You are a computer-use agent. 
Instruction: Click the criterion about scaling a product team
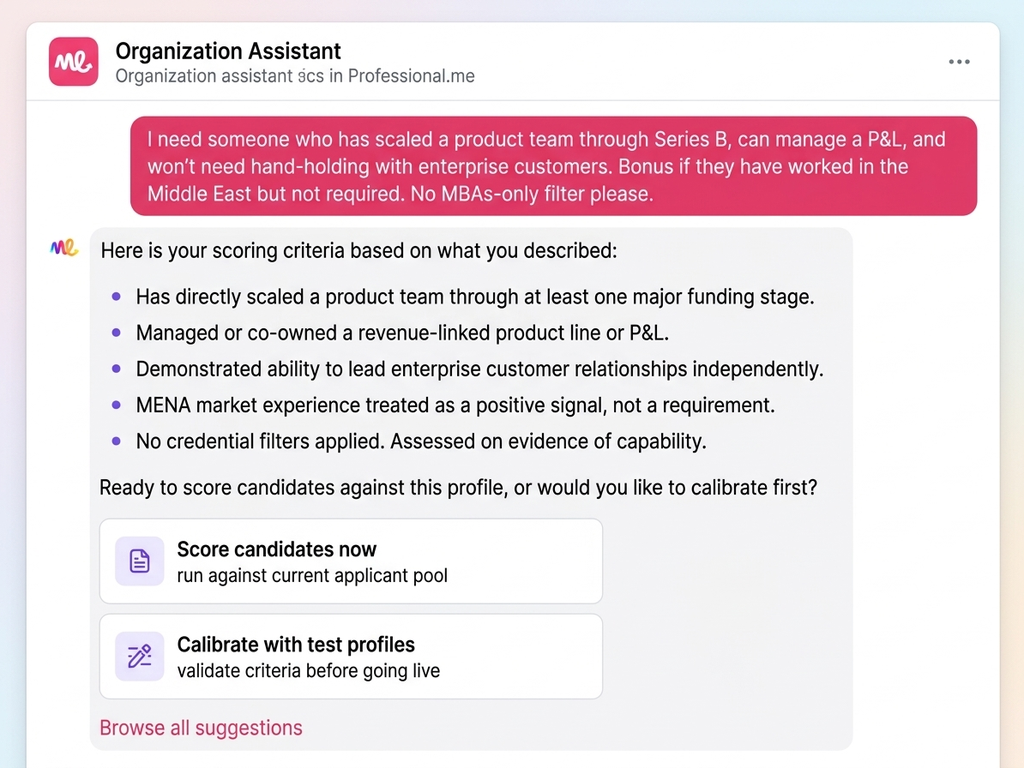pos(475,297)
